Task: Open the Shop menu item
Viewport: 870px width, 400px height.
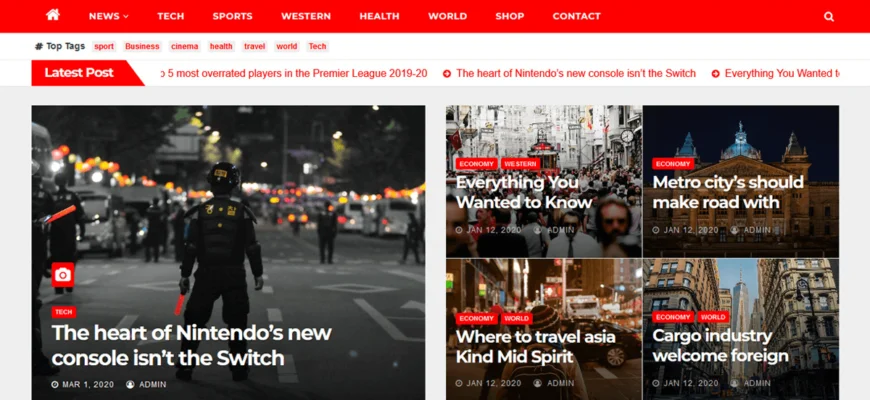Action: [510, 17]
